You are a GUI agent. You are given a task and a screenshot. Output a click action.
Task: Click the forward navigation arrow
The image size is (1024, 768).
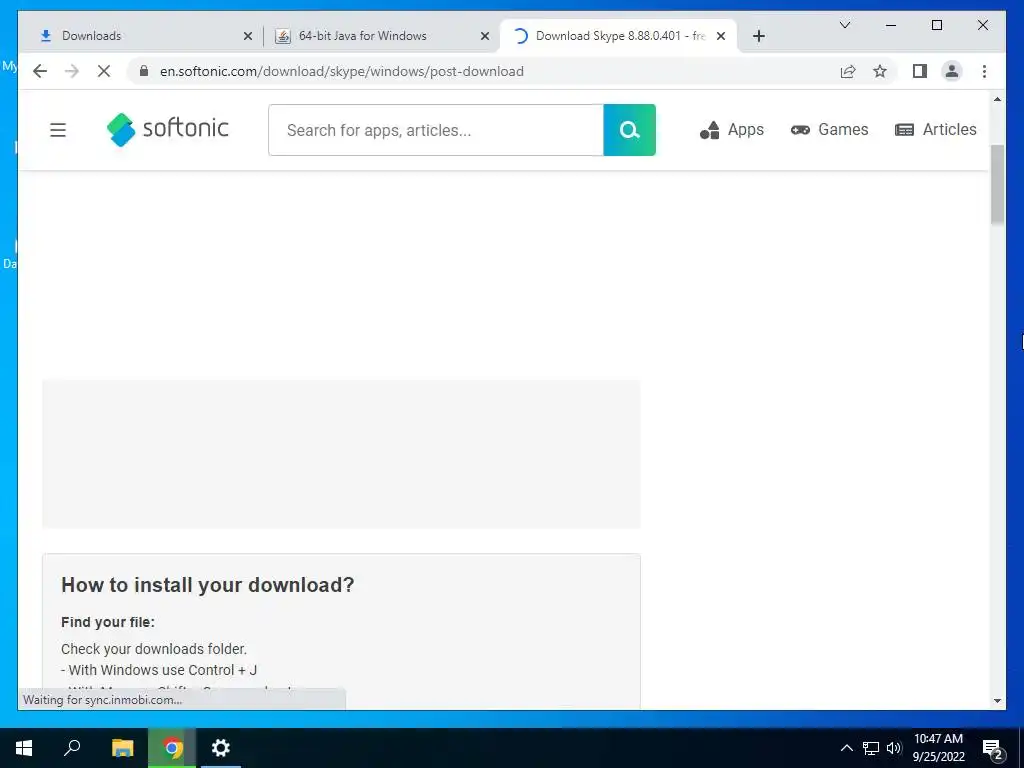point(72,71)
